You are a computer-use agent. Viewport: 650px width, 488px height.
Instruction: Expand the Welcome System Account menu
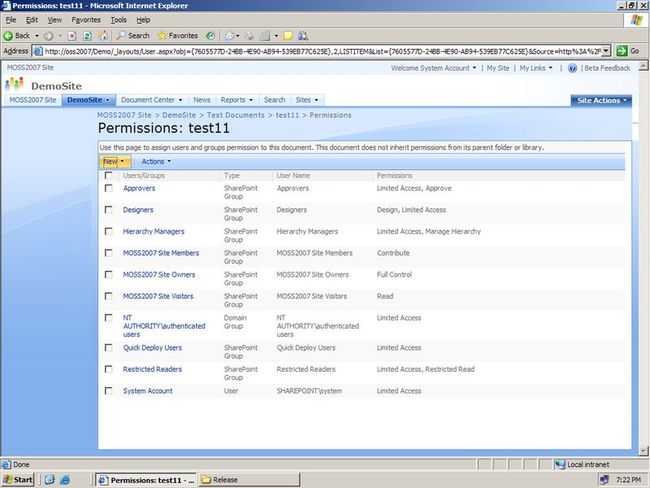point(433,68)
